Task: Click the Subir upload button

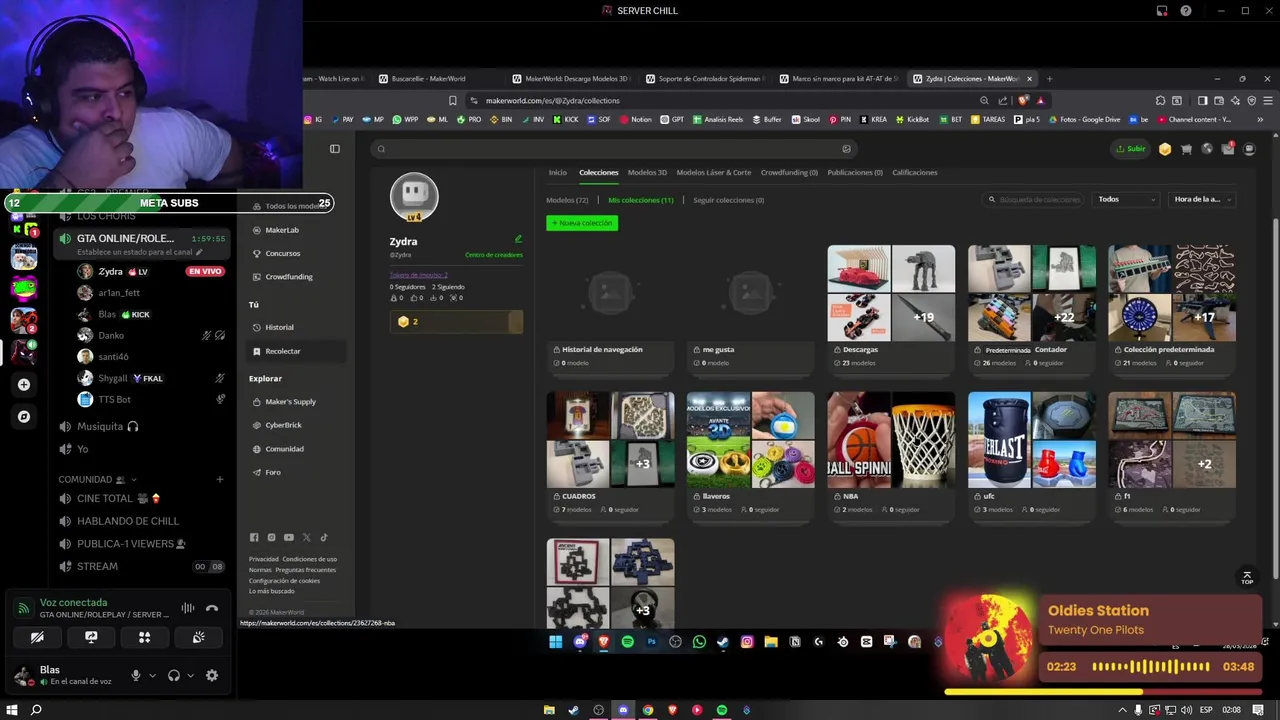Action: click(x=1131, y=149)
